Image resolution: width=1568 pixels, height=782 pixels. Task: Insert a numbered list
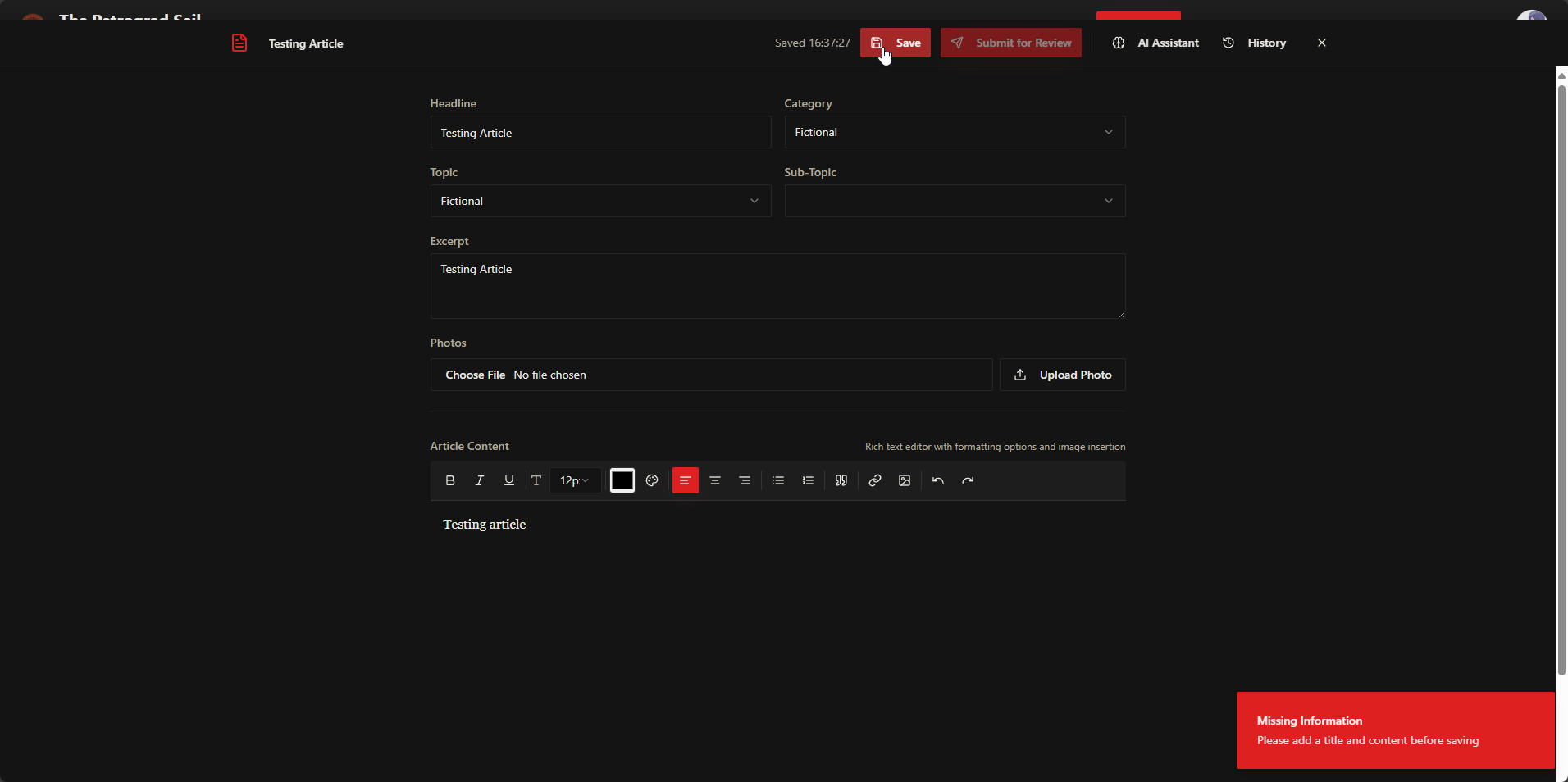coord(808,480)
